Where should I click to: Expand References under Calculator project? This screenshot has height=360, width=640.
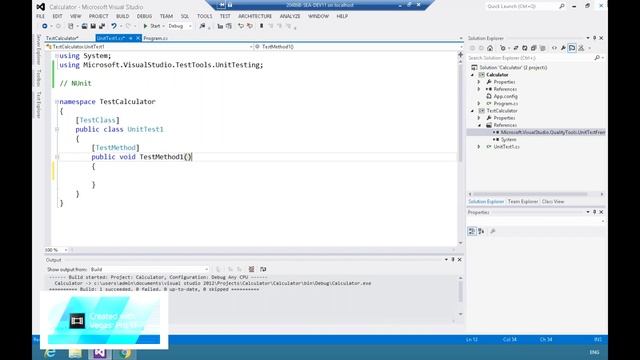coord(480,89)
